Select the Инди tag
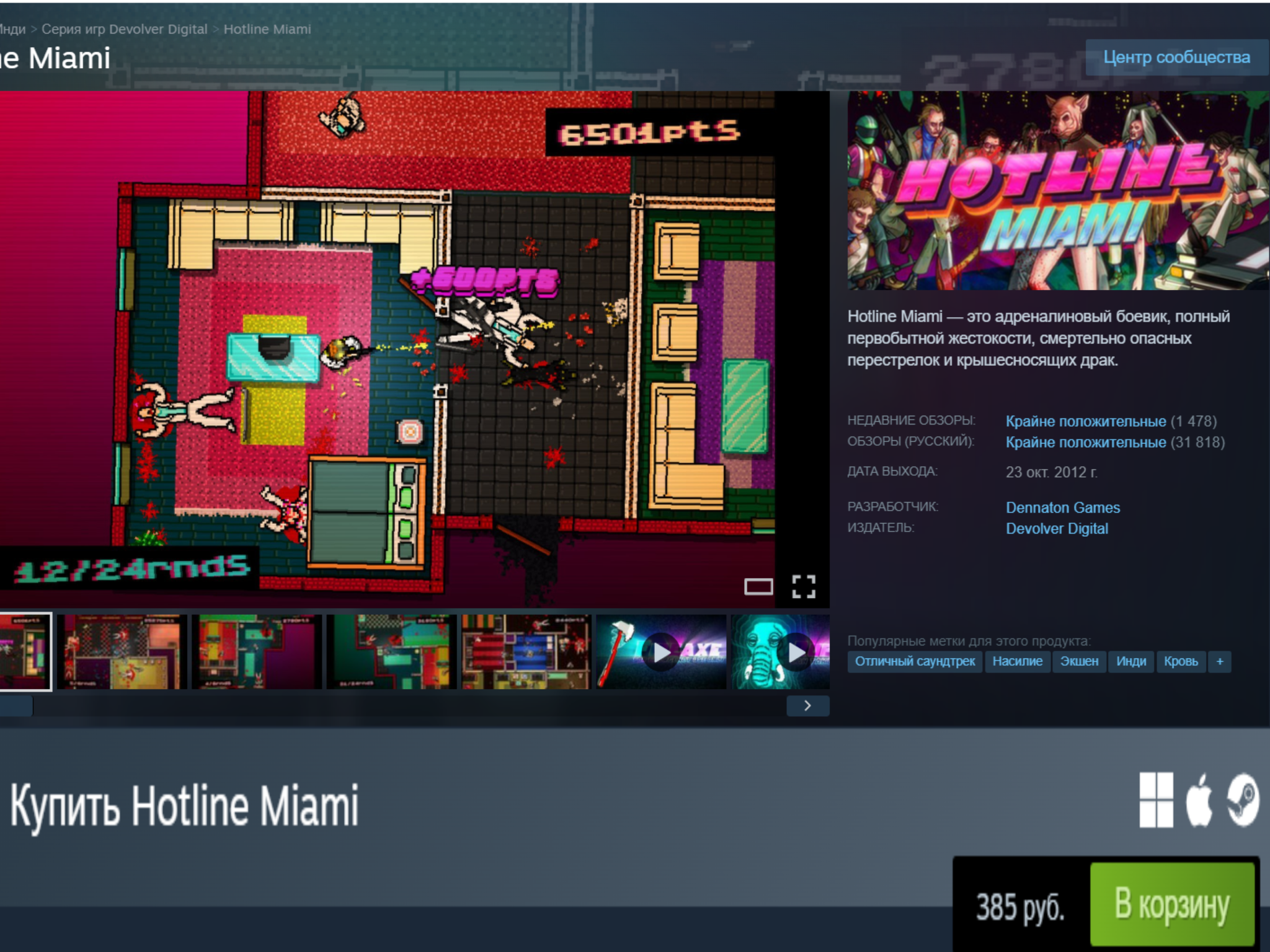The width and height of the screenshot is (1270, 952). 1132,661
